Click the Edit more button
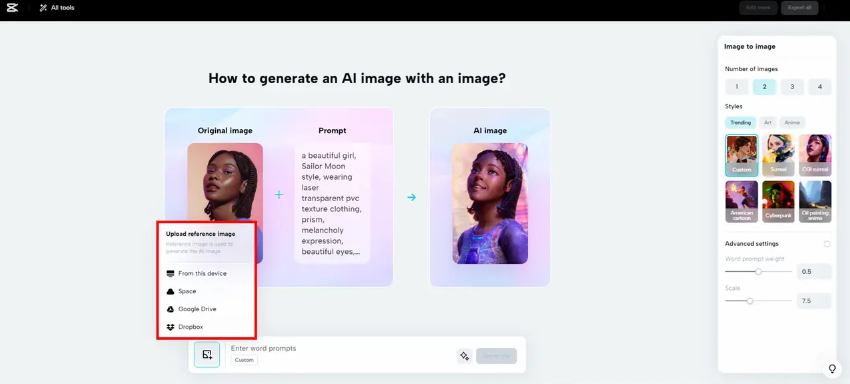The width and height of the screenshot is (850, 384). click(x=758, y=8)
